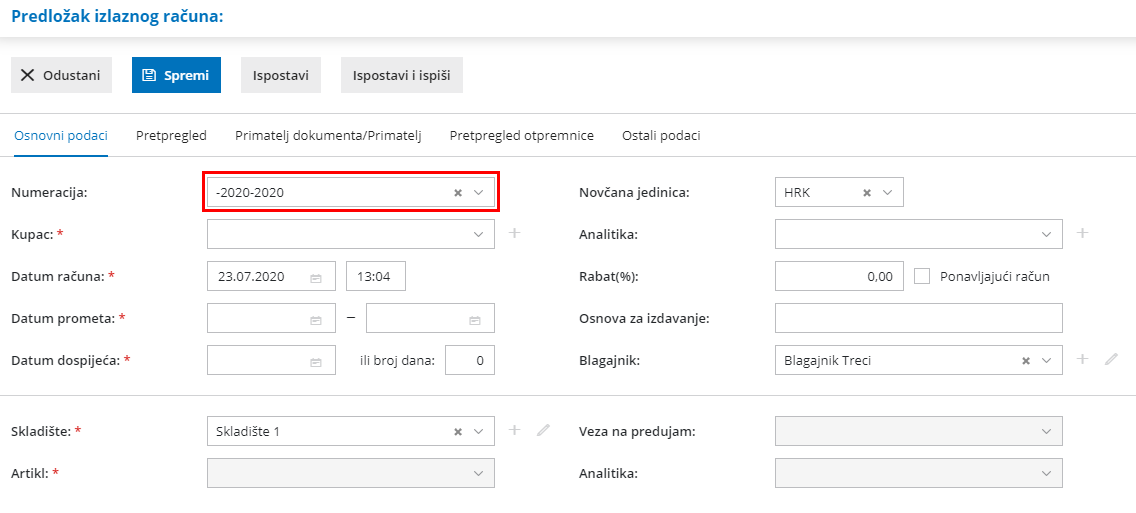Viewport: 1136px width, 513px height.
Task: Enable the Ponavljajući račun checkbox
Action: tap(922, 276)
